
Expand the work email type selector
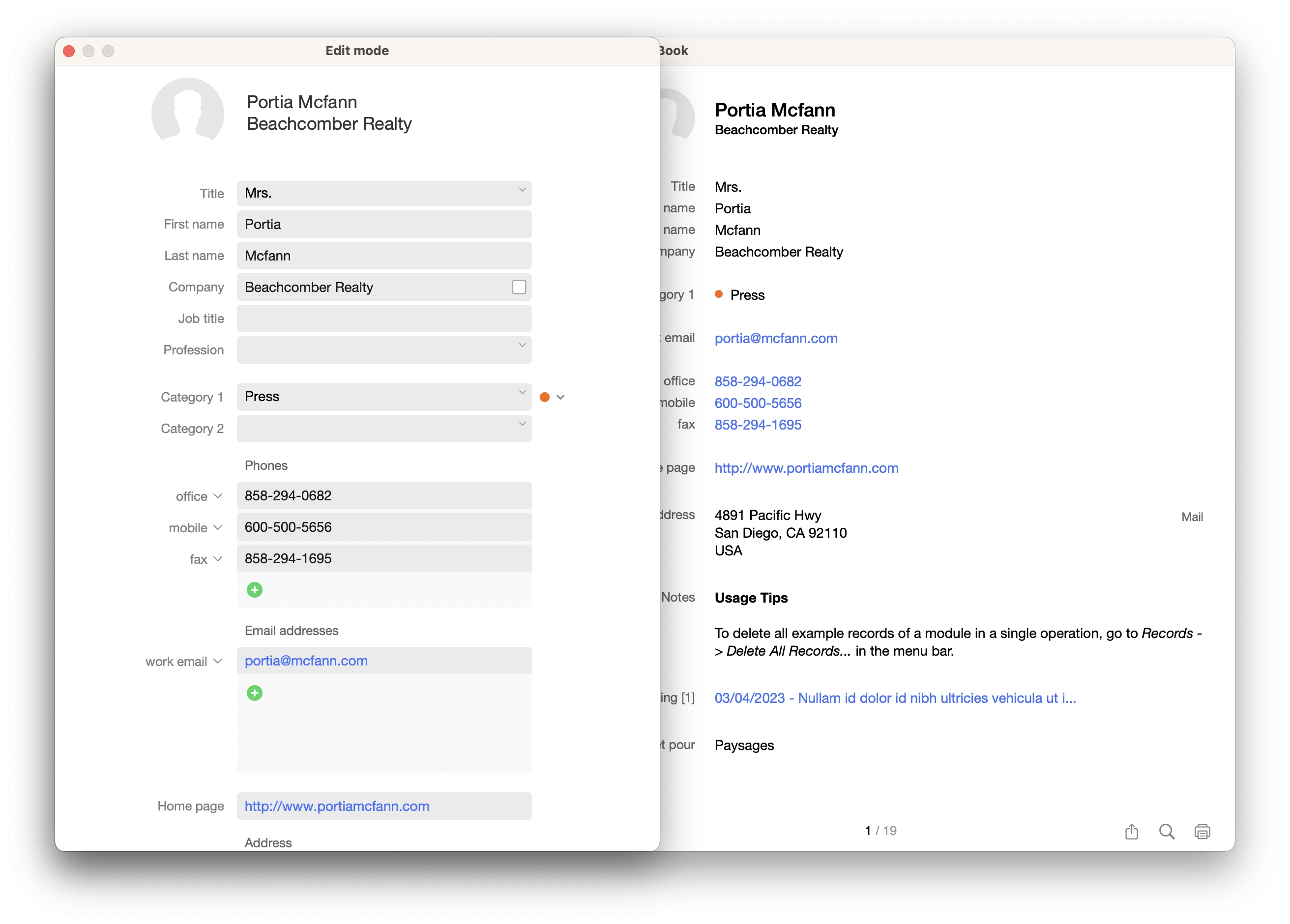tap(218, 661)
